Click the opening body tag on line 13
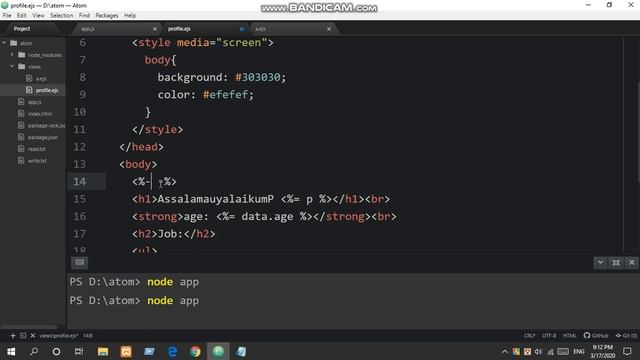Image resolution: width=640 pixels, height=360 pixels. [138, 164]
